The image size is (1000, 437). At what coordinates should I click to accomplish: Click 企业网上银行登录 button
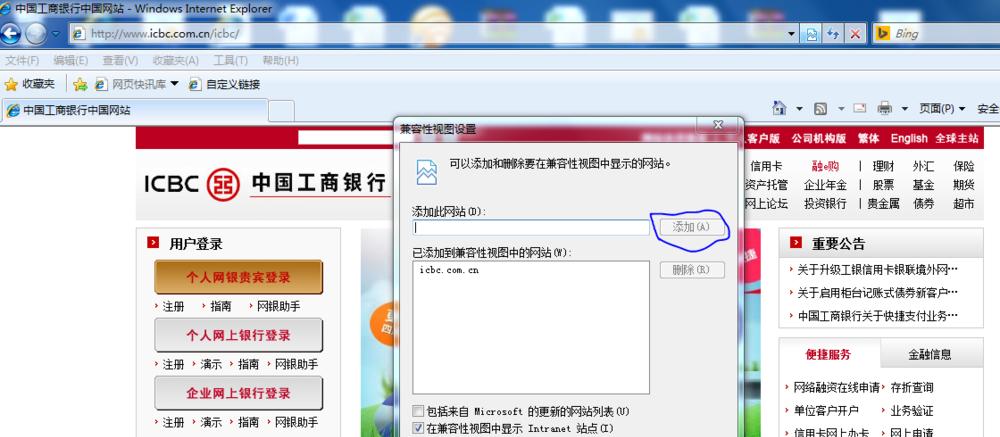(239, 394)
